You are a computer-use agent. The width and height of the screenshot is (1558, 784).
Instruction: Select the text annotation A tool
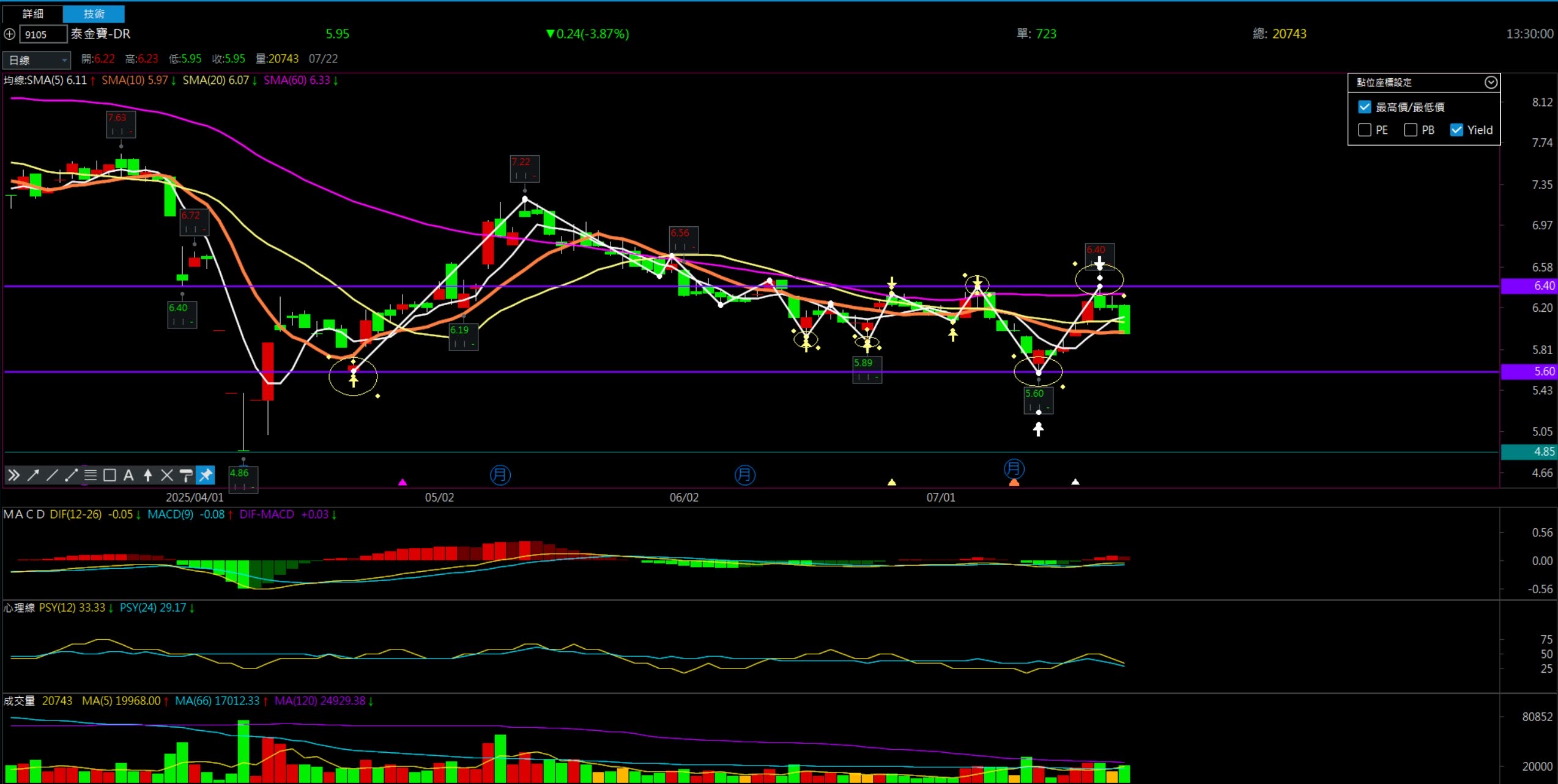click(x=128, y=475)
